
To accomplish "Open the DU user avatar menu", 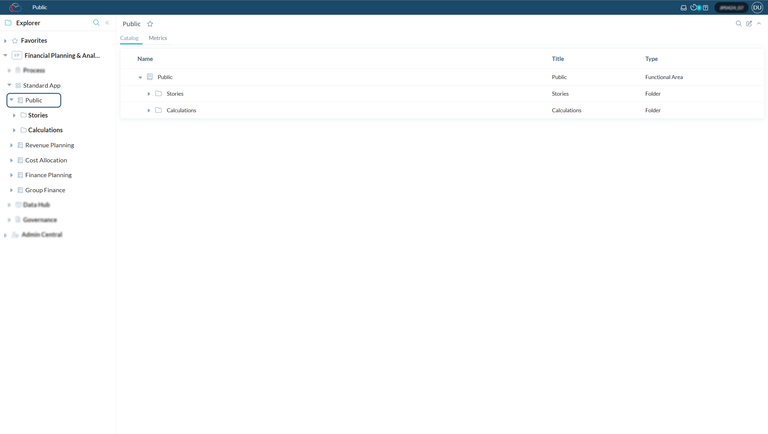I will (757, 7).
